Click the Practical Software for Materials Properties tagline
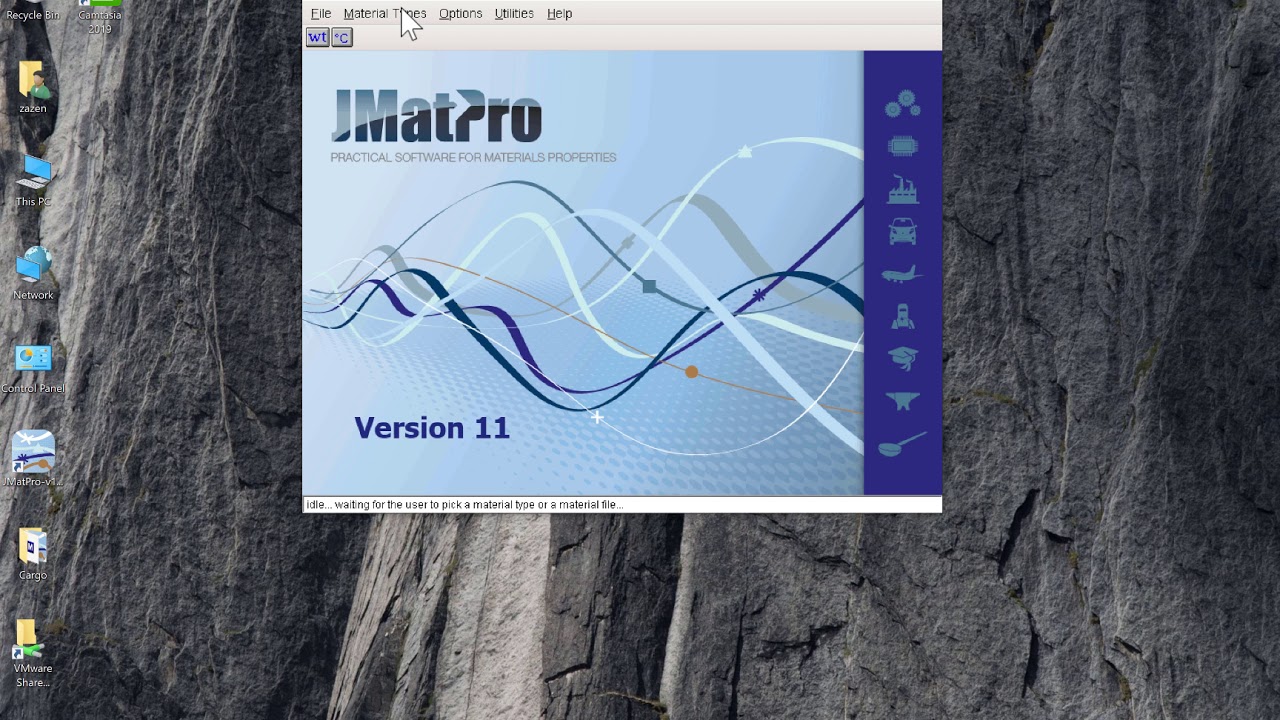1280x720 pixels. pos(473,157)
